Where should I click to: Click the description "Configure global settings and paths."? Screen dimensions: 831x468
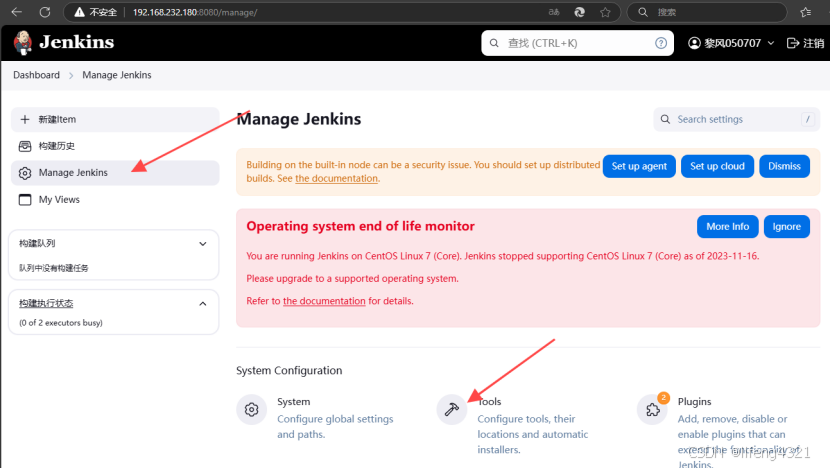tap(335, 427)
